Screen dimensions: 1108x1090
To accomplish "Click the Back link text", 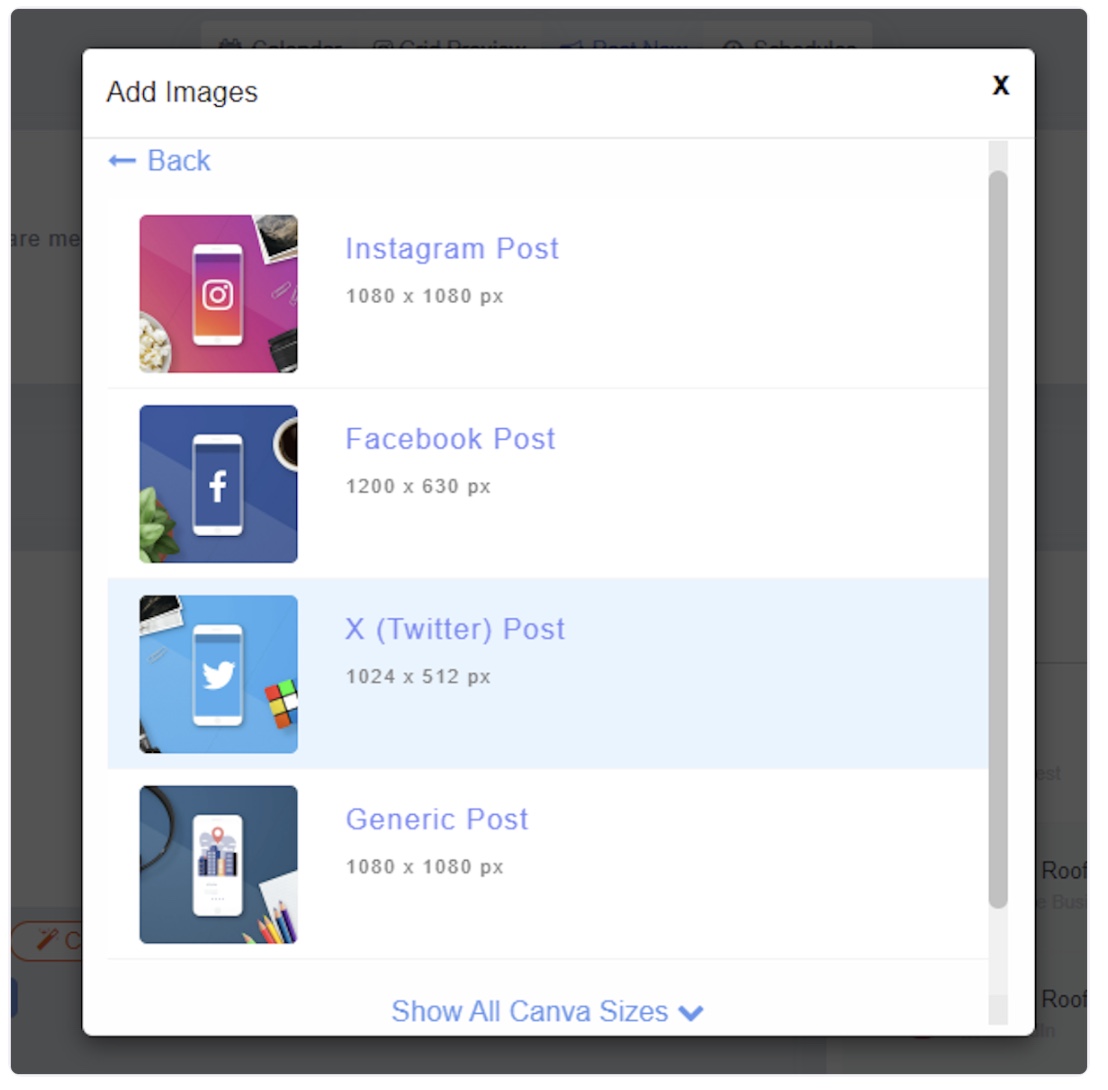I will tap(179, 161).
